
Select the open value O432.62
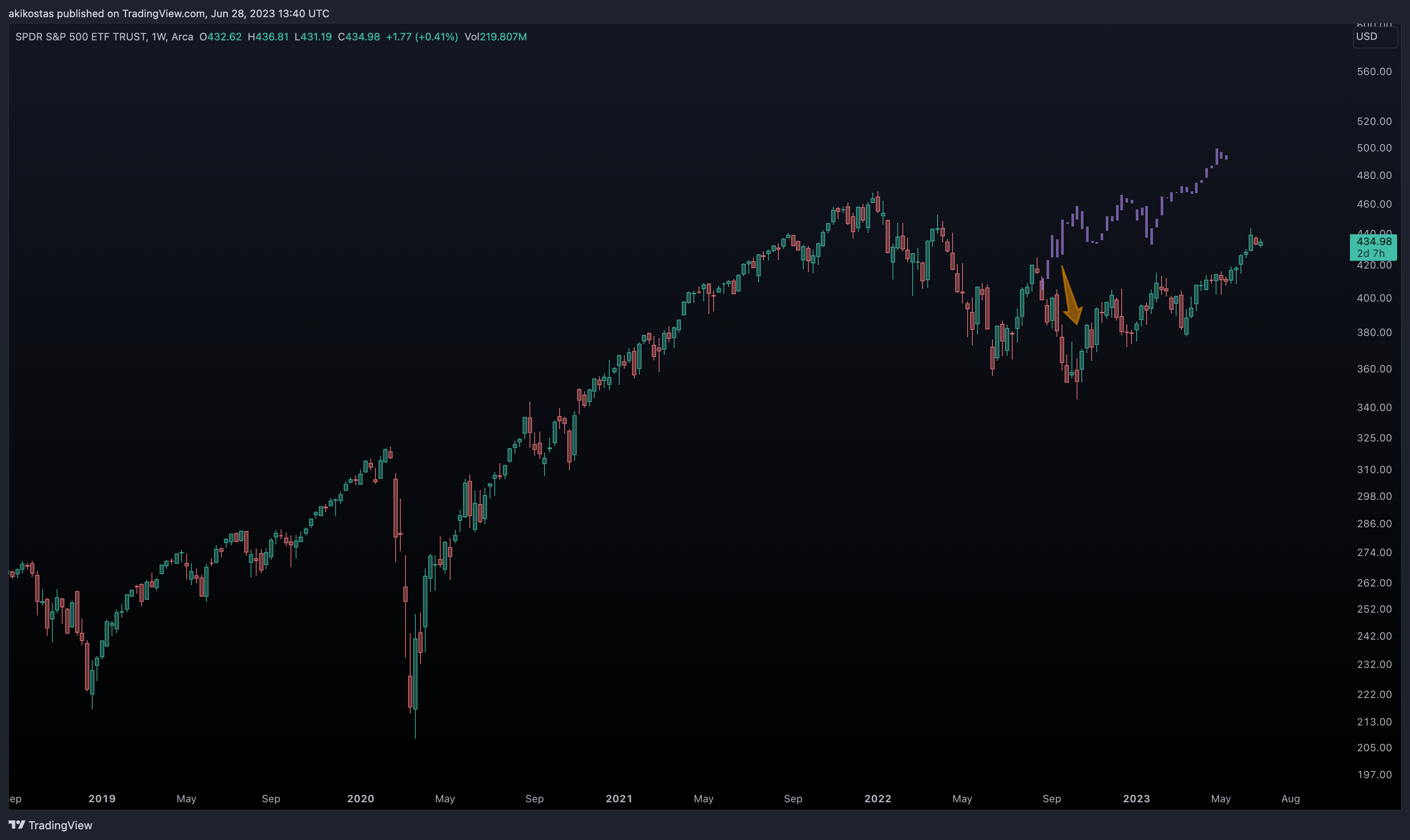click(x=220, y=37)
